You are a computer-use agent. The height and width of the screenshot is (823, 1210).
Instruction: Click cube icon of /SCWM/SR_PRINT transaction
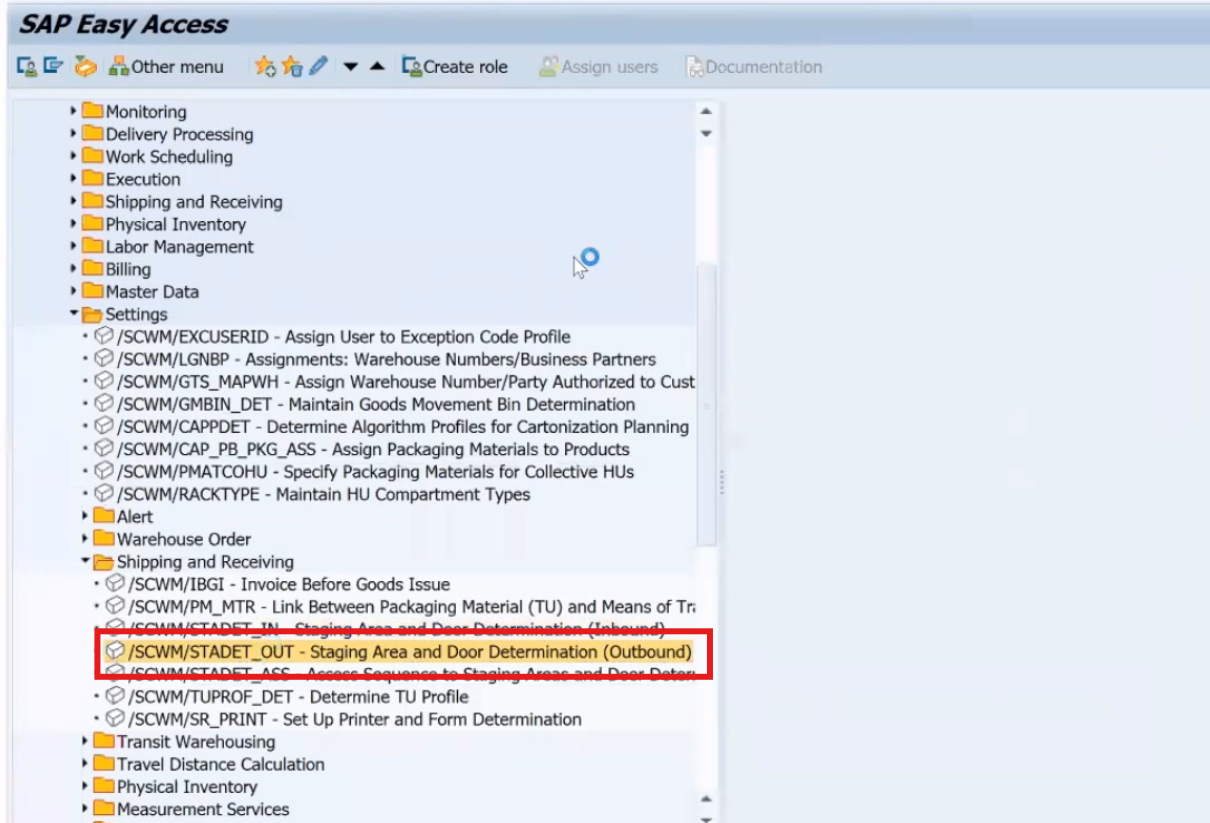click(x=114, y=719)
